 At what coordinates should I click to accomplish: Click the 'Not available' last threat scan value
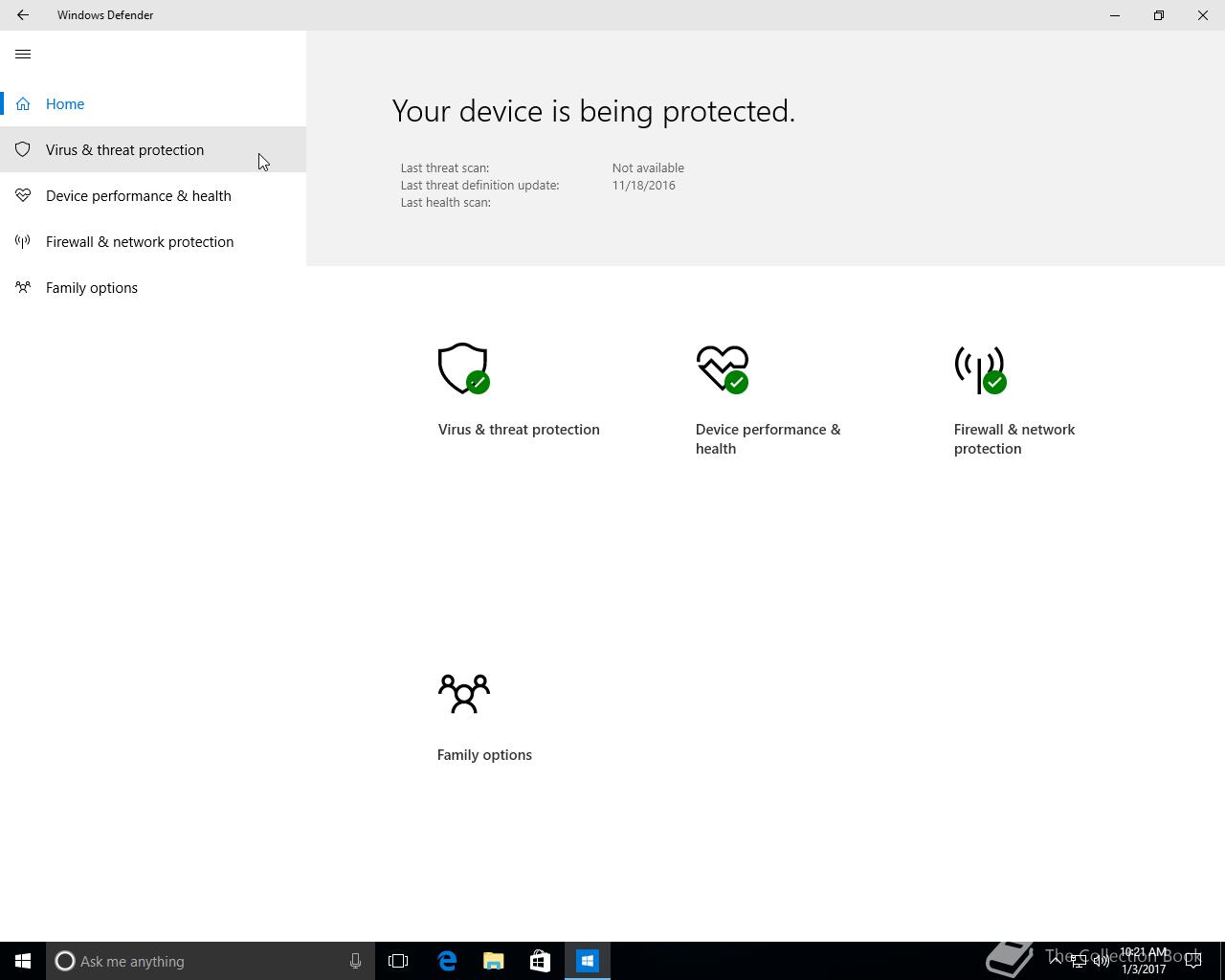point(648,168)
